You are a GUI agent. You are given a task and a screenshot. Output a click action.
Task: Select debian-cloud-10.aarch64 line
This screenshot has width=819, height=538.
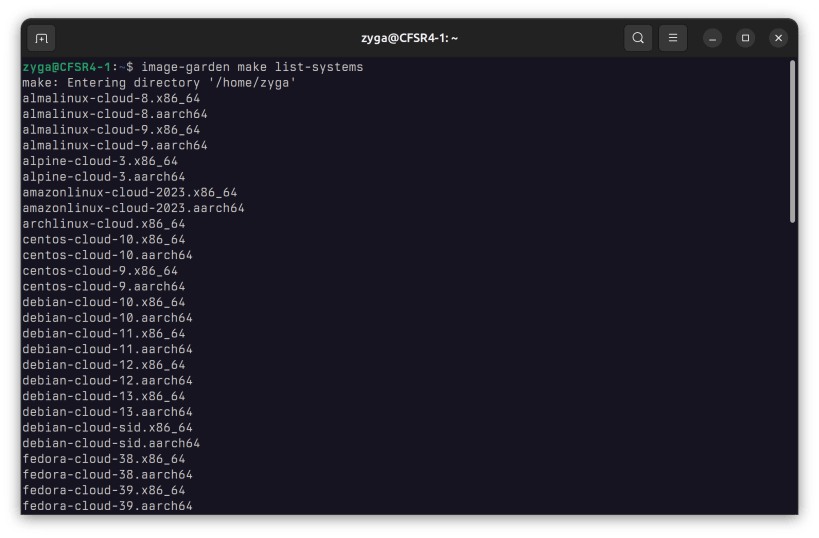tap(108, 318)
